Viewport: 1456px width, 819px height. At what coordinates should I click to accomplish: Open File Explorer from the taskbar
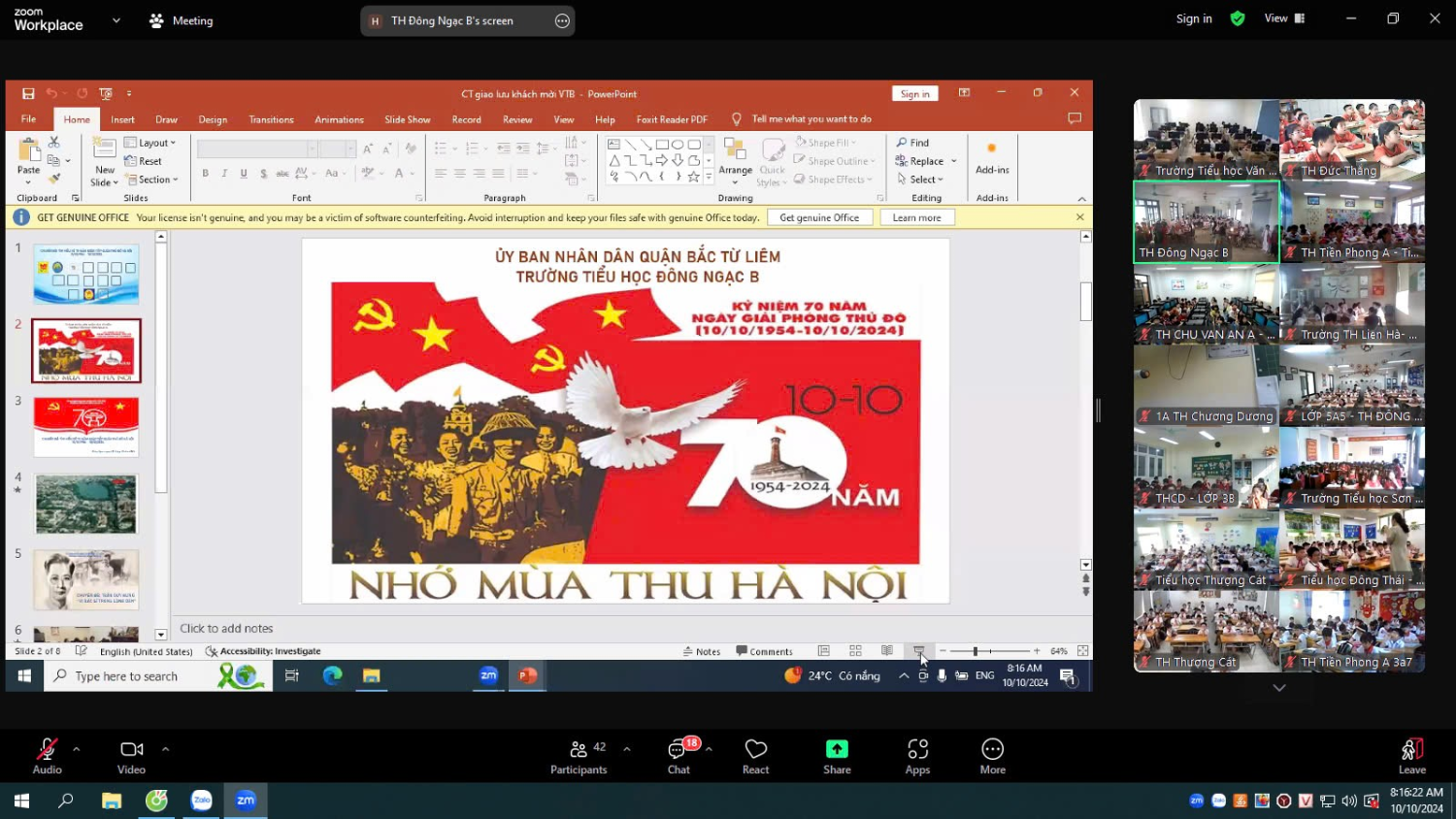[x=112, y=801]
